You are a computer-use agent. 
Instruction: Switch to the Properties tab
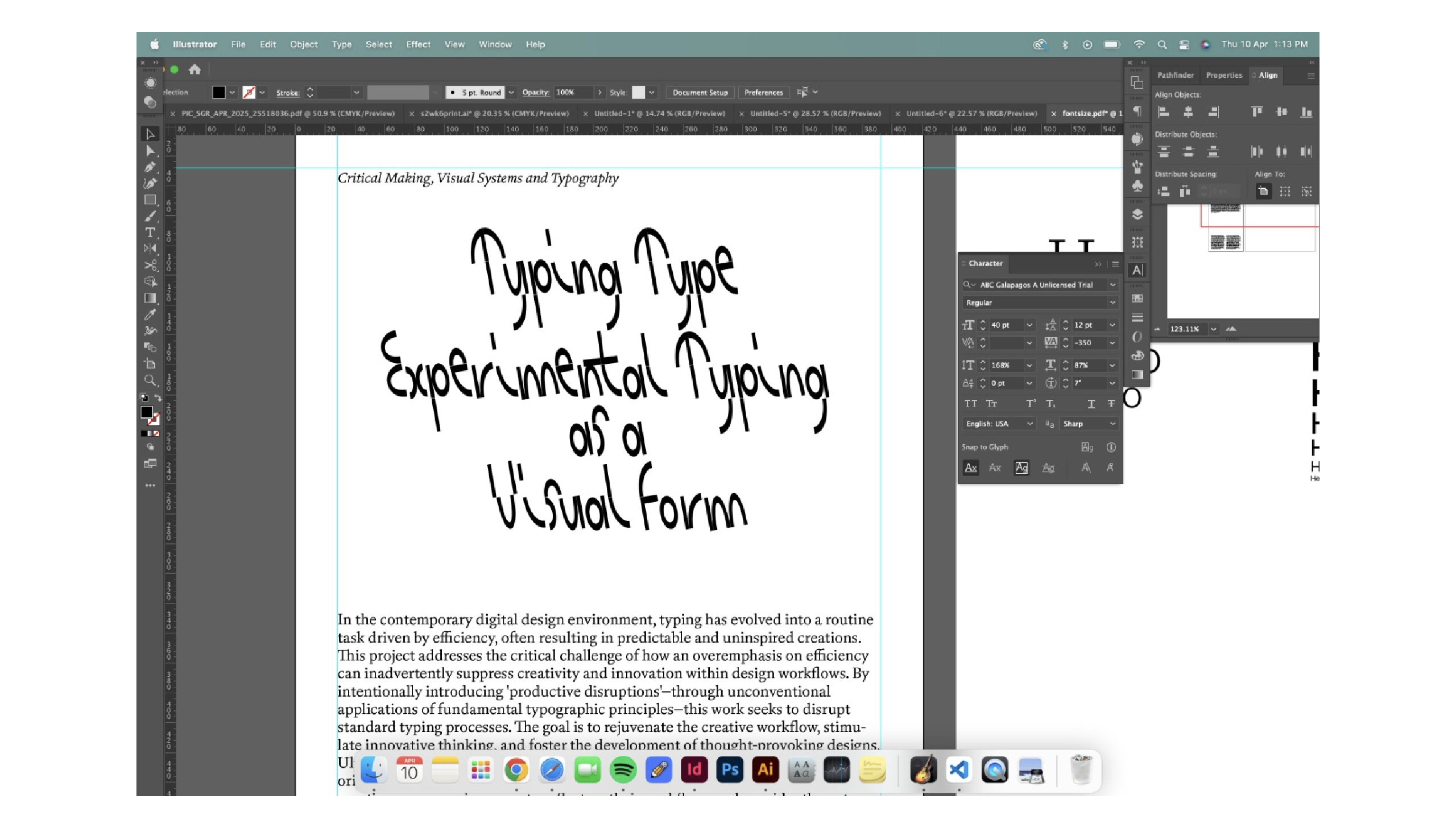(1224, 75)
